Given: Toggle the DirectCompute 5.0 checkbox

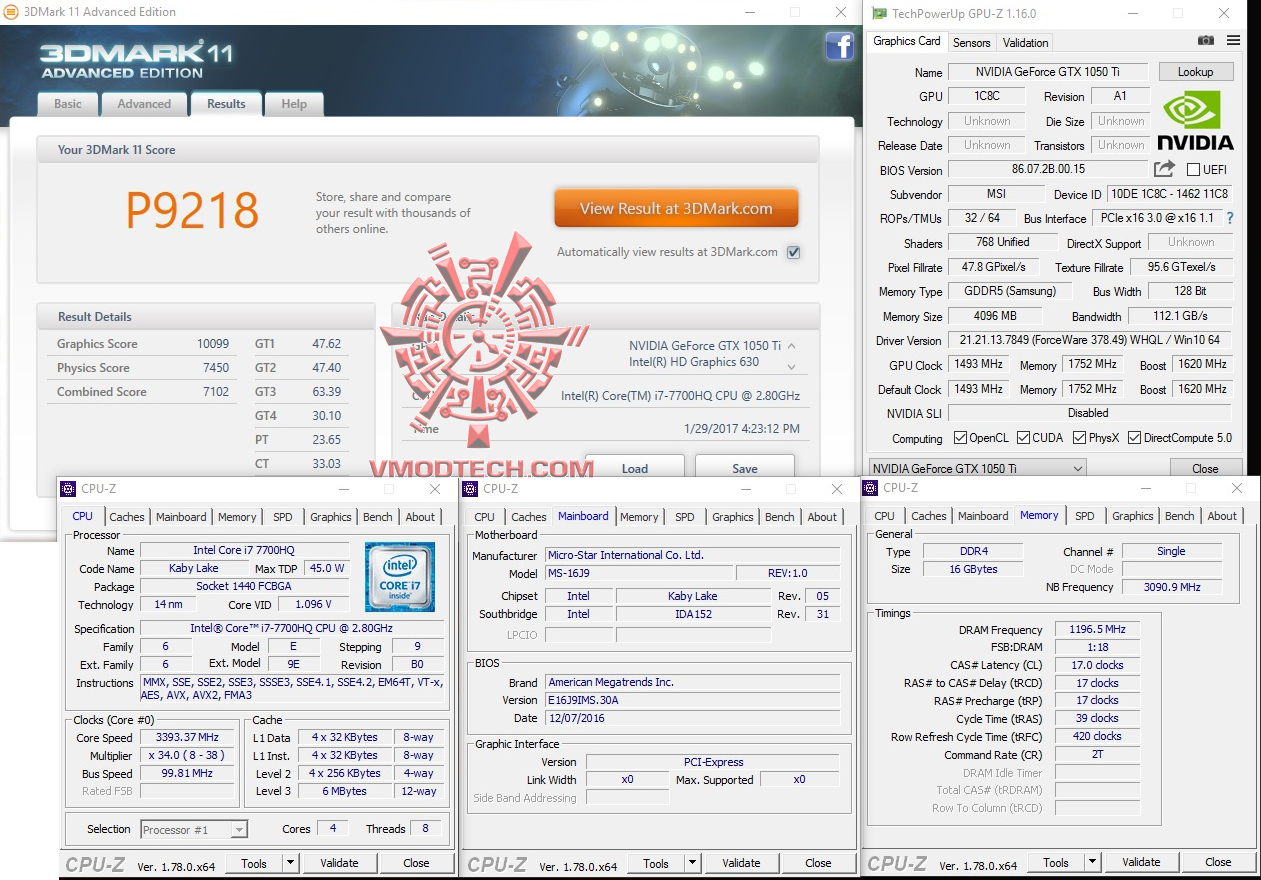Looking at the screenshot, I should click(x=1134, y=438).
